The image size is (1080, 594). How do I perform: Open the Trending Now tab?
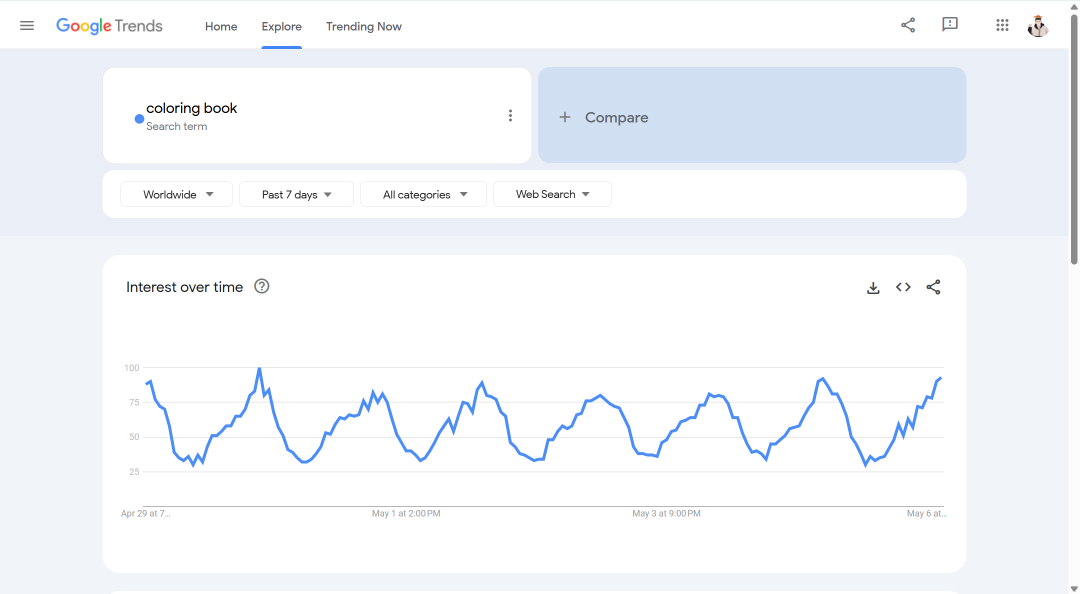(364, 26)
